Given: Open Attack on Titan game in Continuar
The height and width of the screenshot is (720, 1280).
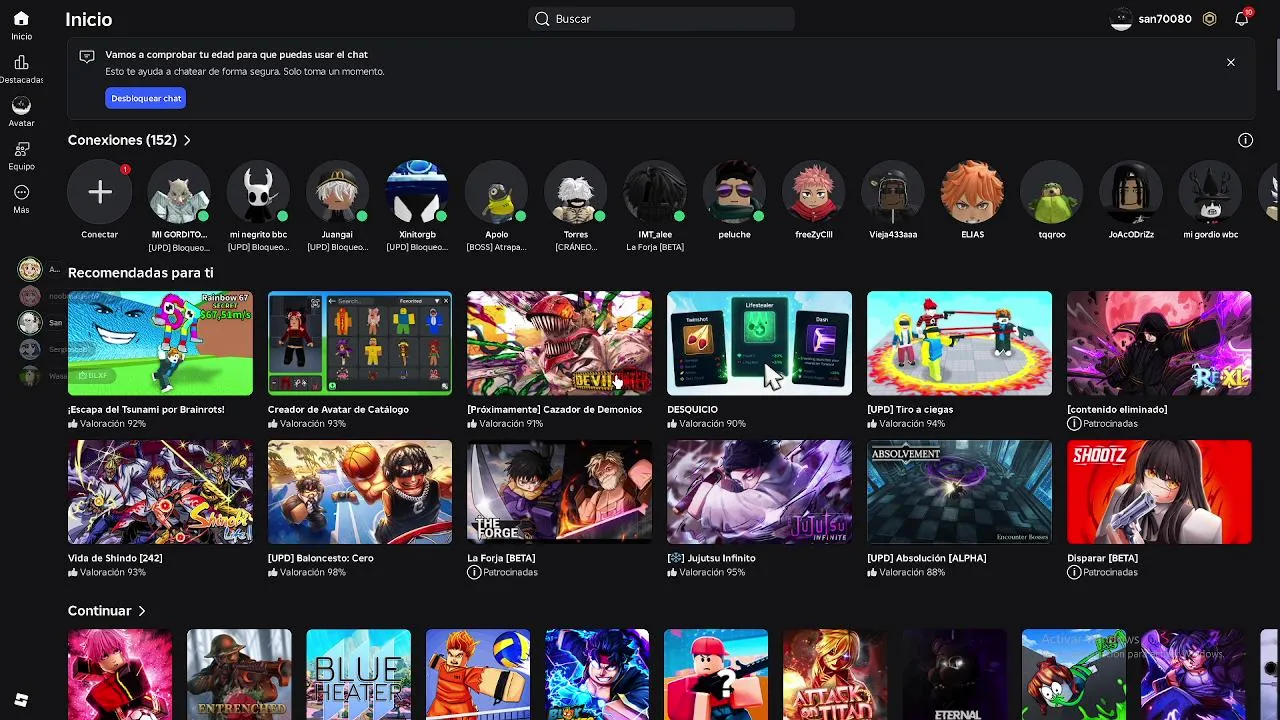Looking at the screenshot, I should point(835,674).
